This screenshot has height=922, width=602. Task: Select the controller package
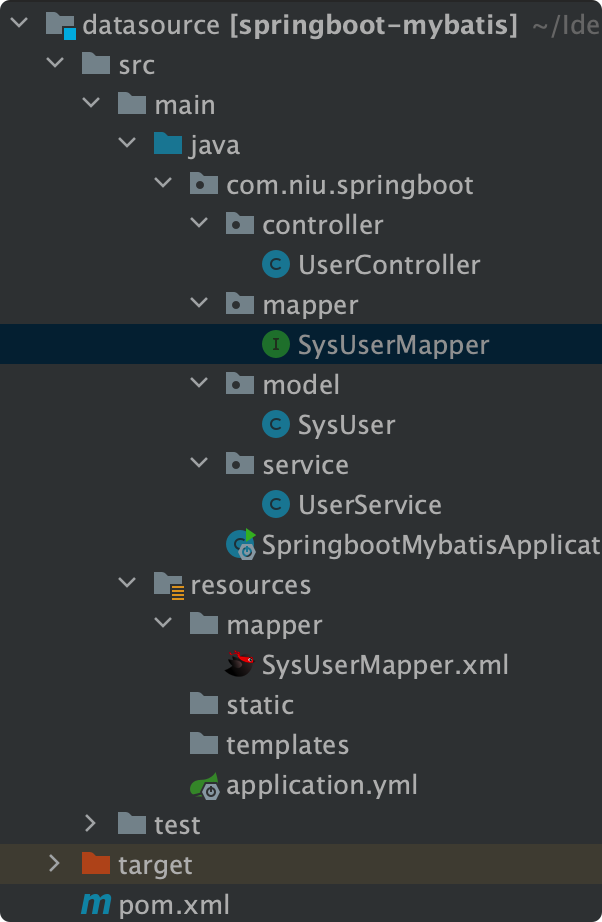coord(322,225)
